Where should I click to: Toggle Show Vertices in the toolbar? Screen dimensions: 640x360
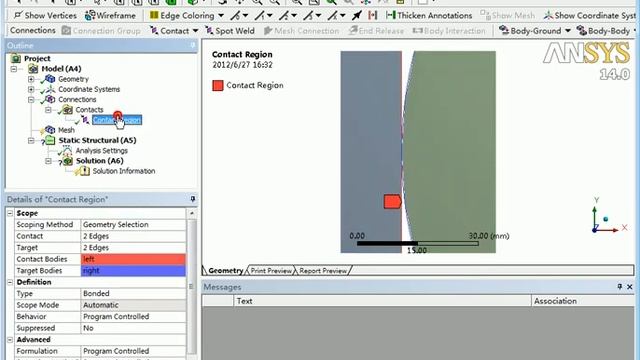pyautogui.click(x=45, y=16)
